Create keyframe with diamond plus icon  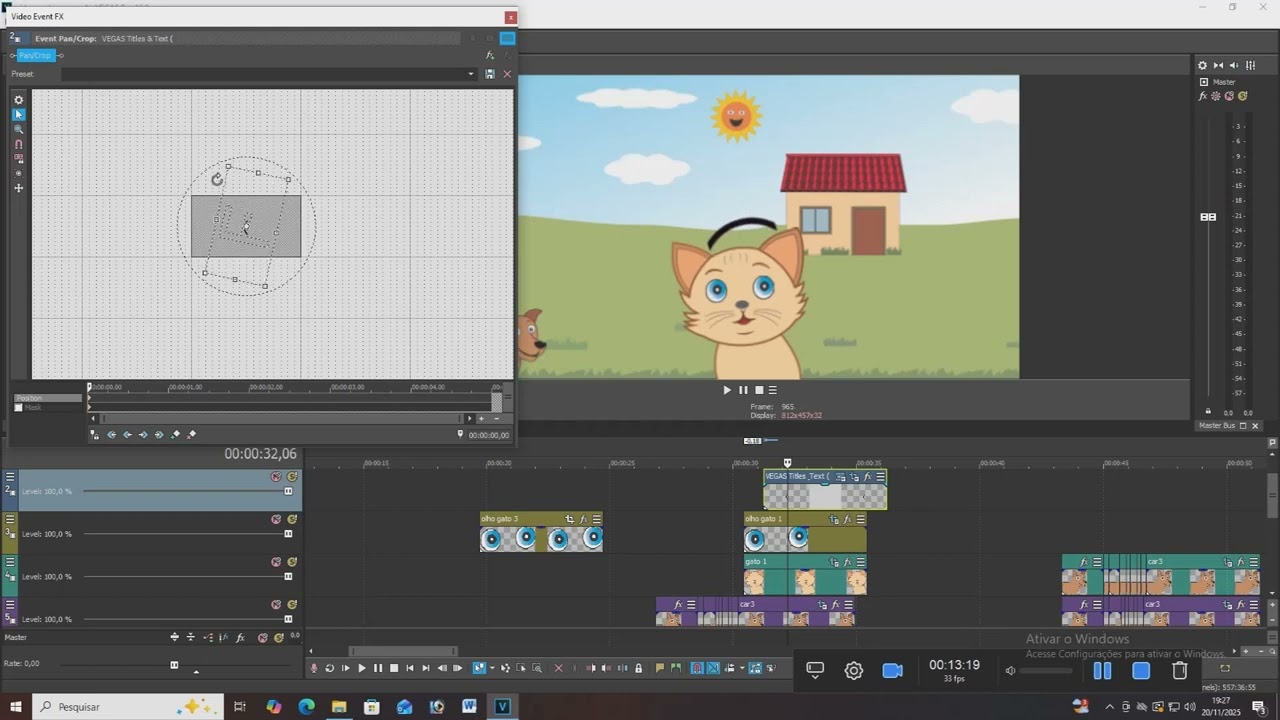pos(176,435)
